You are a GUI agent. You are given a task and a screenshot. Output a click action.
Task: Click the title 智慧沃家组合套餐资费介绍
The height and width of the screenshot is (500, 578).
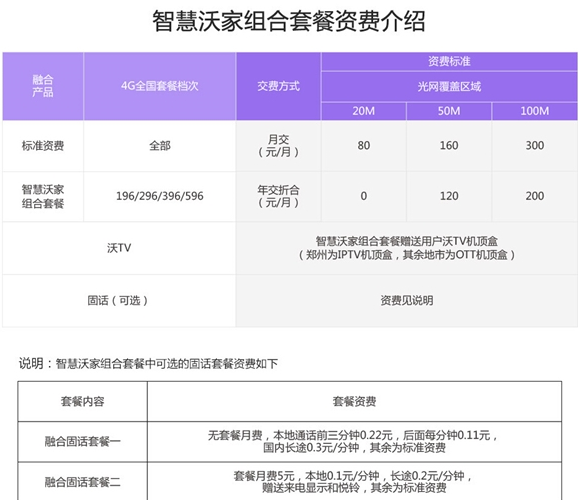(289, 21)
